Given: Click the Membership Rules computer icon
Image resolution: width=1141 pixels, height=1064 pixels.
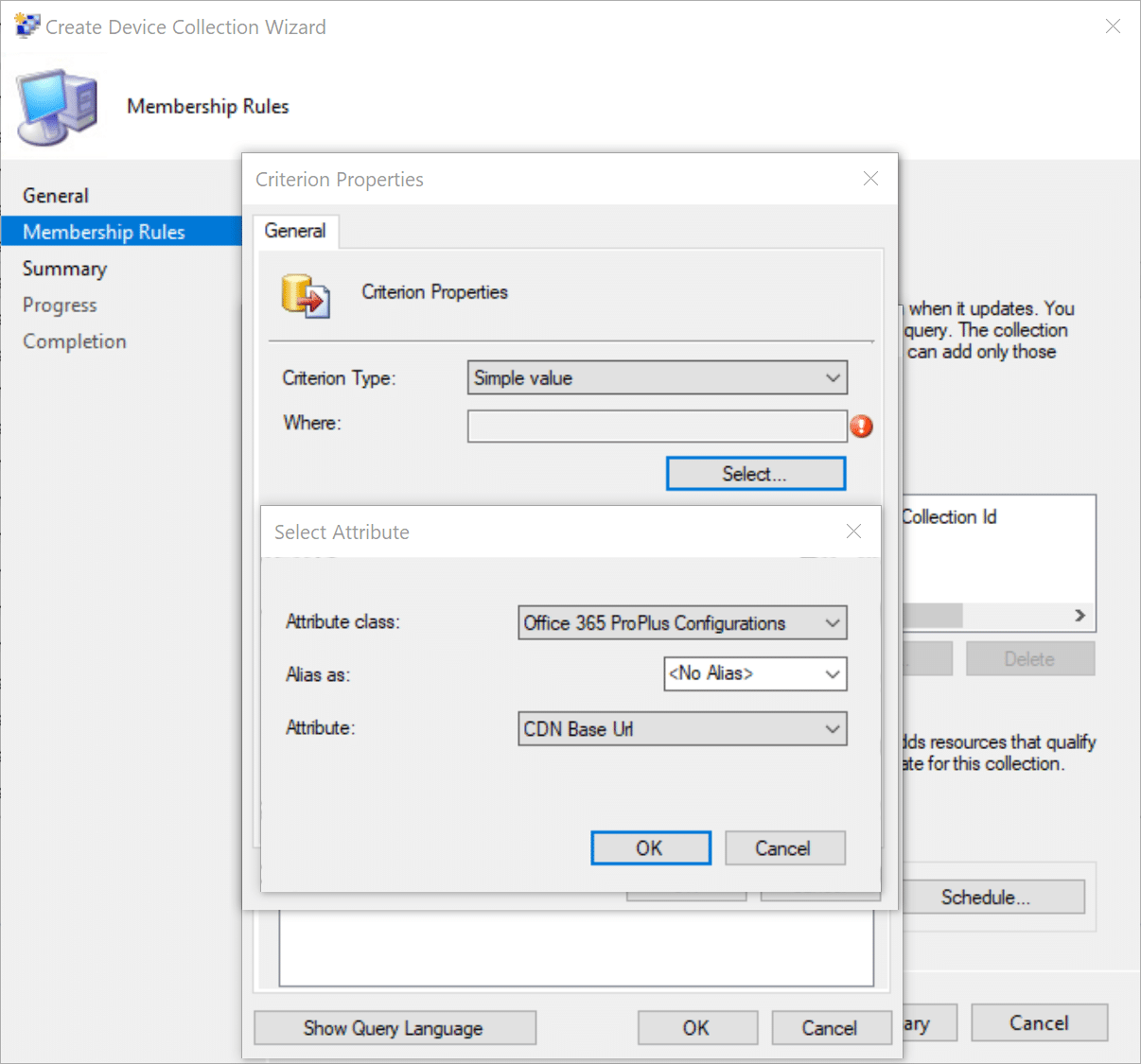Looking at the screenshot, I should (57, 106).
